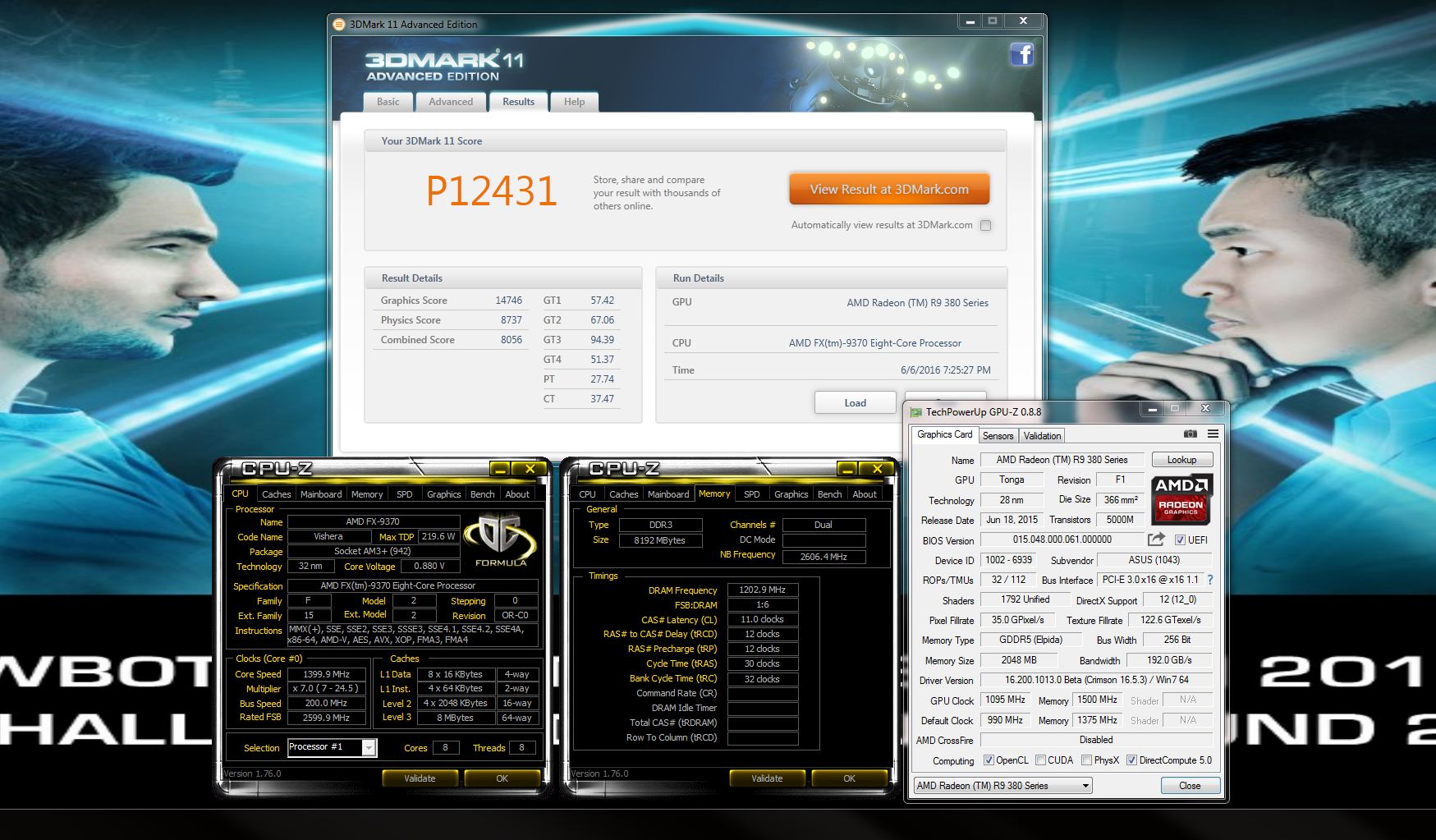Open Memory tab in left CPU-Z window

pyautogui.click(x=367, y=494)
